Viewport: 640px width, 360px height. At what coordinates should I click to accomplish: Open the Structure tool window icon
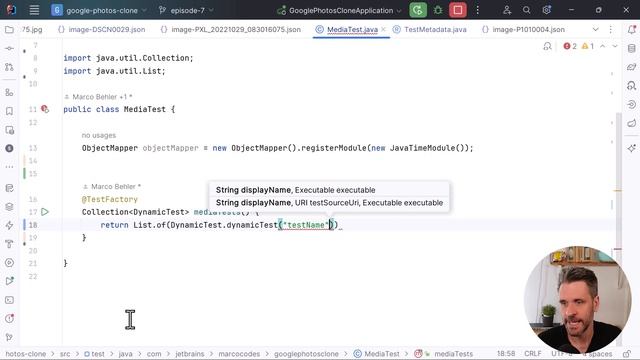click(9, 93)
